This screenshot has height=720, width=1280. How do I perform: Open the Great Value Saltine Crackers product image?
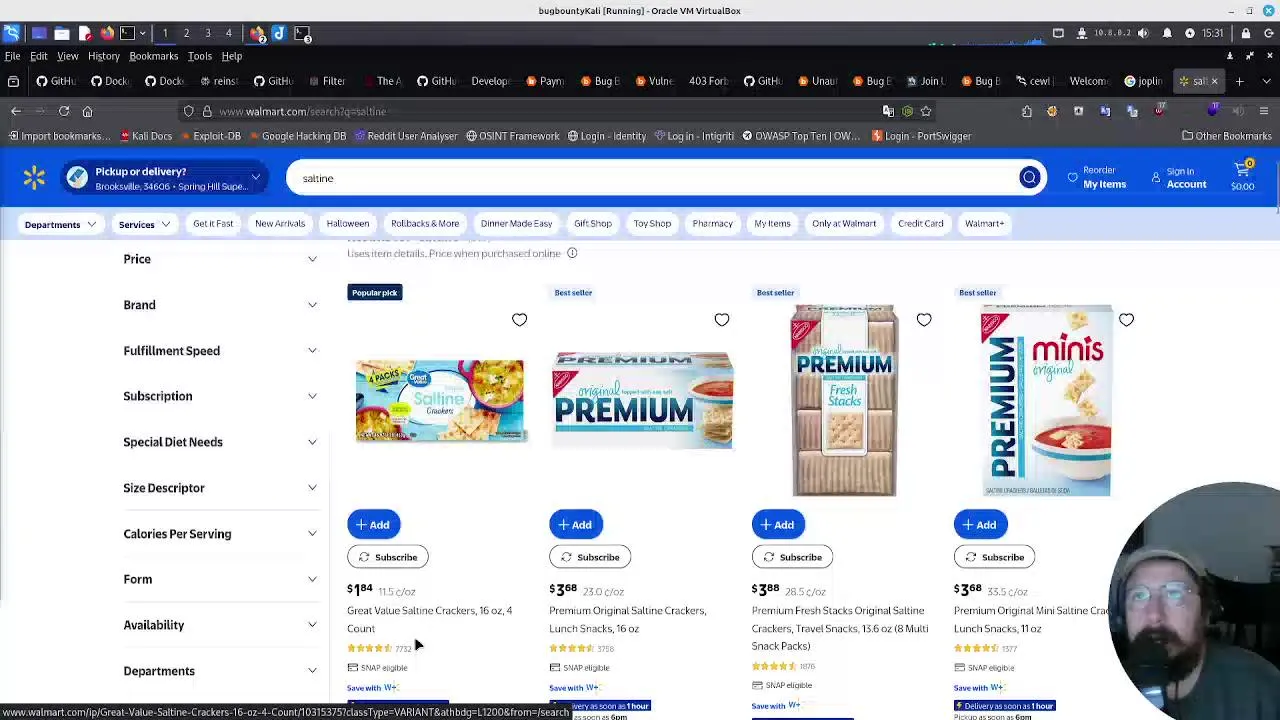(439, 400)
